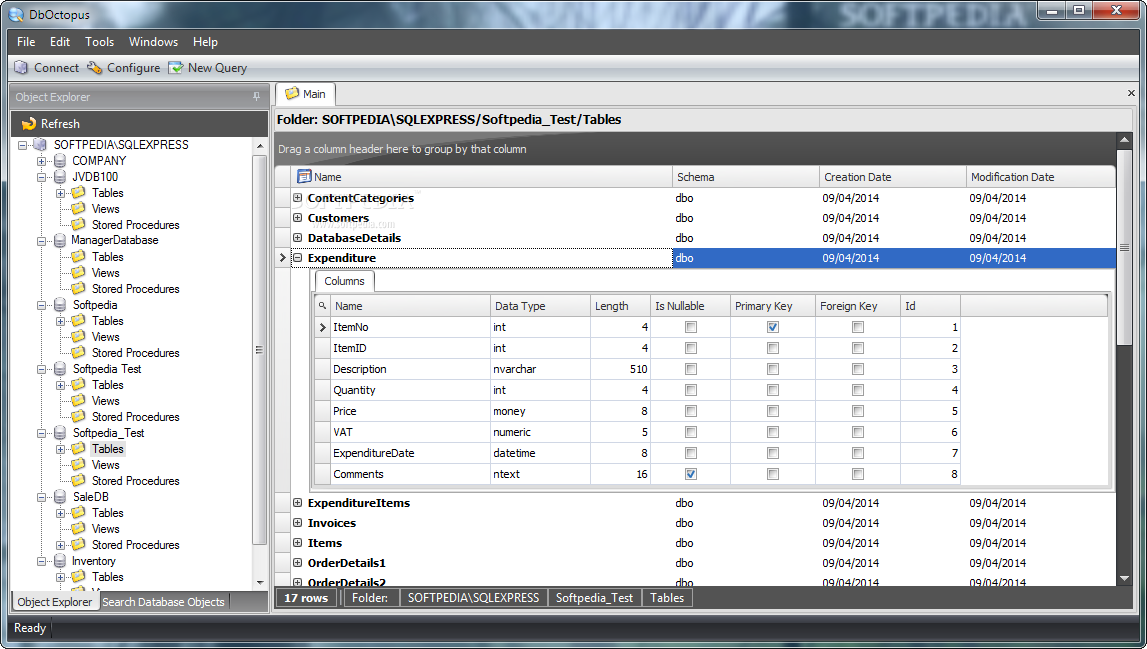Image resolution: width=1147 pixels, height=649 pixels.
Task: Click the Views folder icon under JVDB100
Action: pos(78,209)
